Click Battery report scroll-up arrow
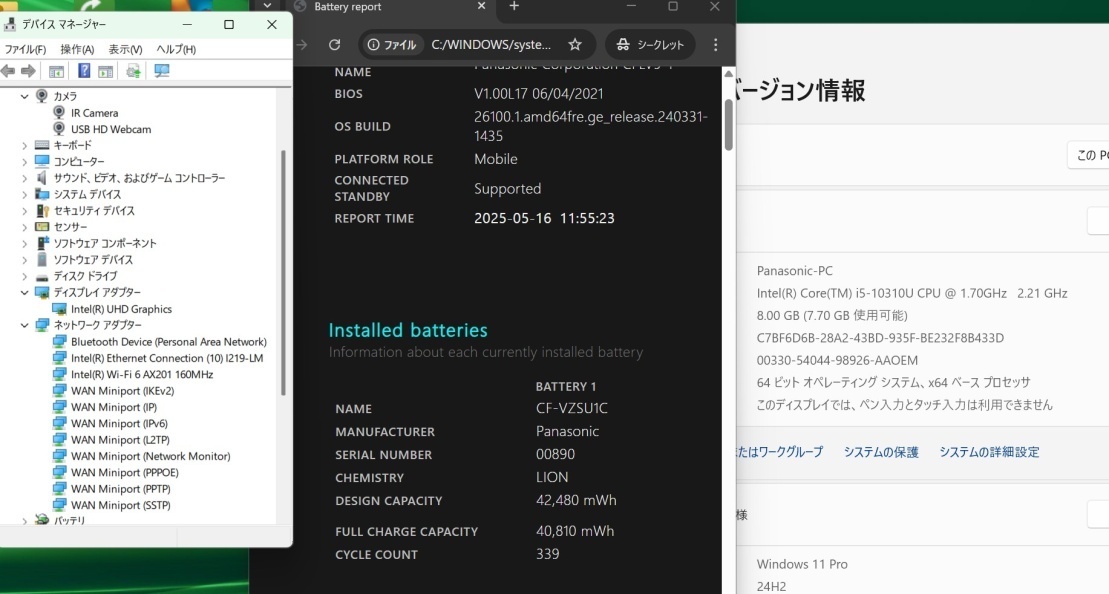Image resolution: width=1109 pixels, height=594 pixels. [728, 74]
